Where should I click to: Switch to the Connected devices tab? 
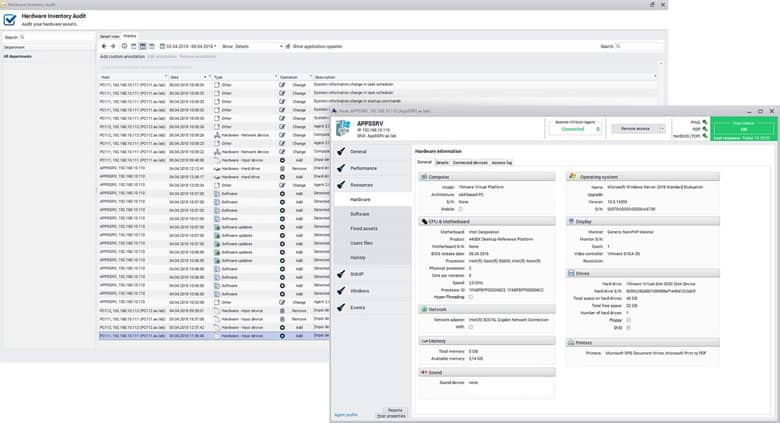(469, 162)
